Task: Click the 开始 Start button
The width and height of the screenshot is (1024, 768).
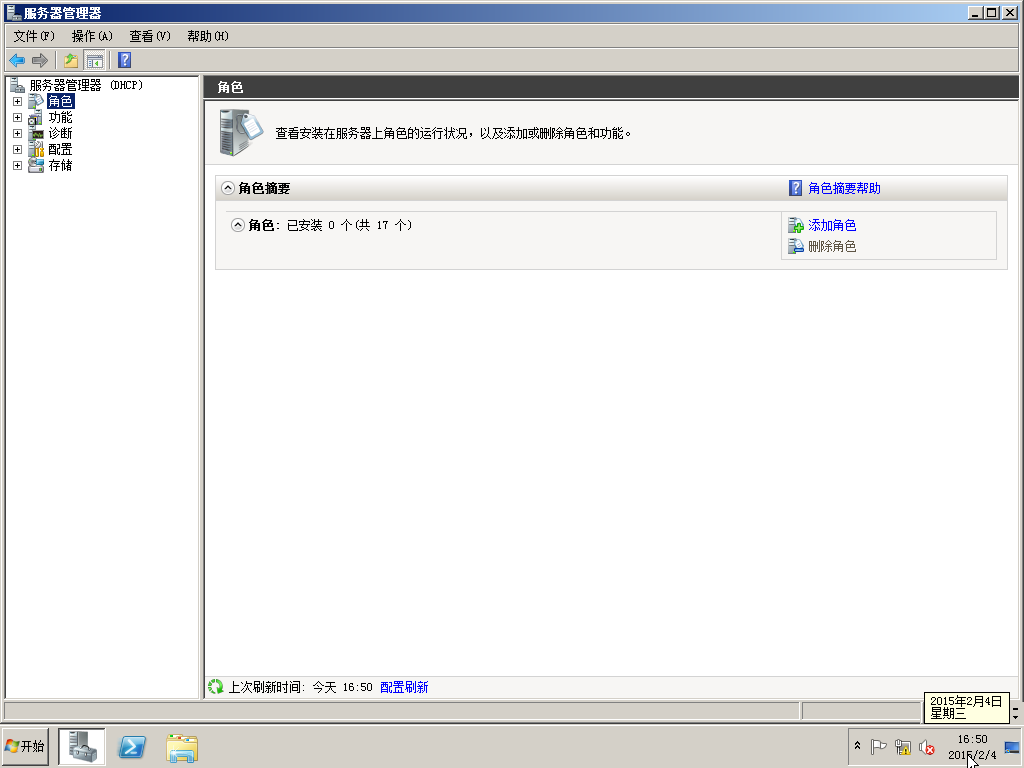Action: 25,746
